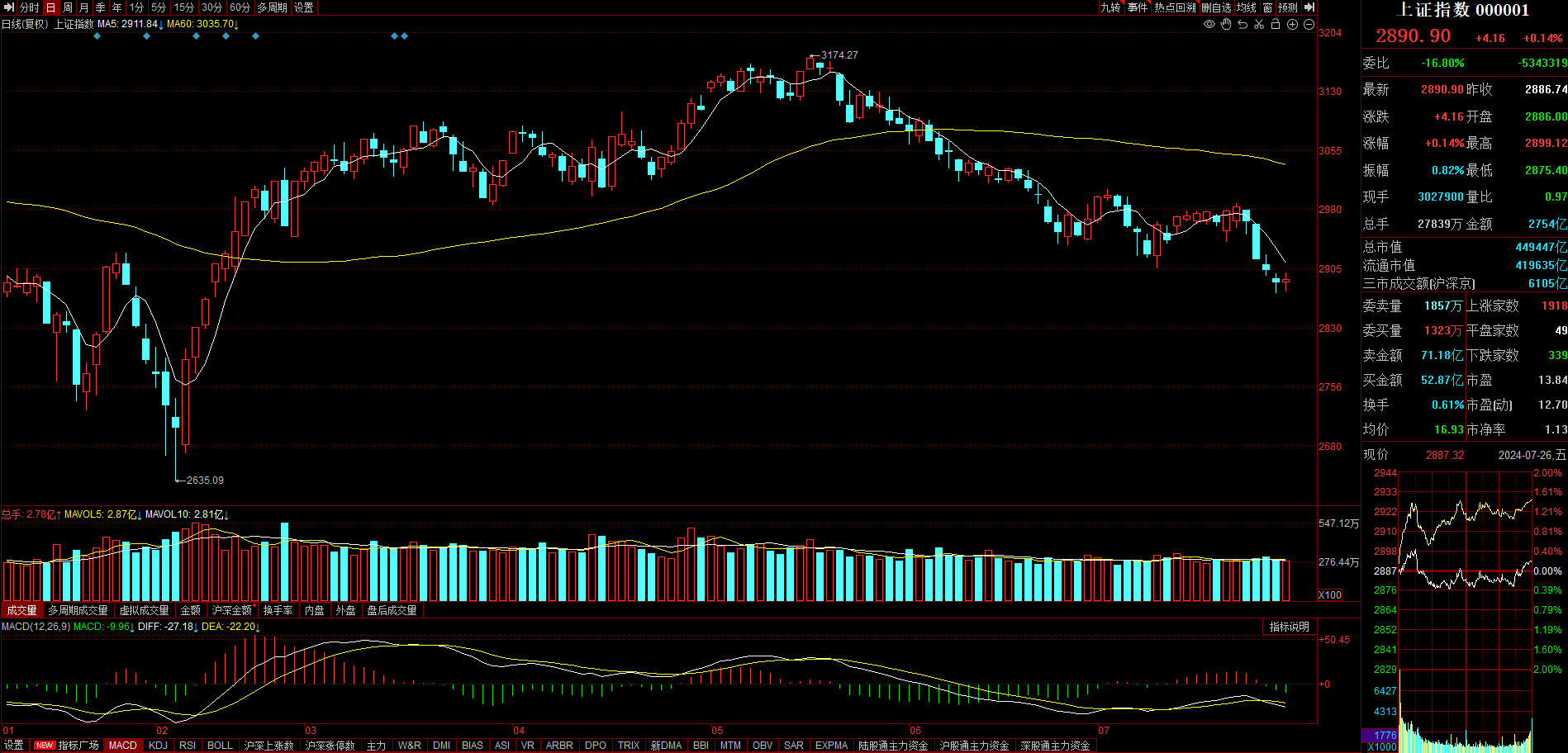The image size is (1568, 753).
Task: Toggle the lock icon above the chart
Action: point(1276,25)
